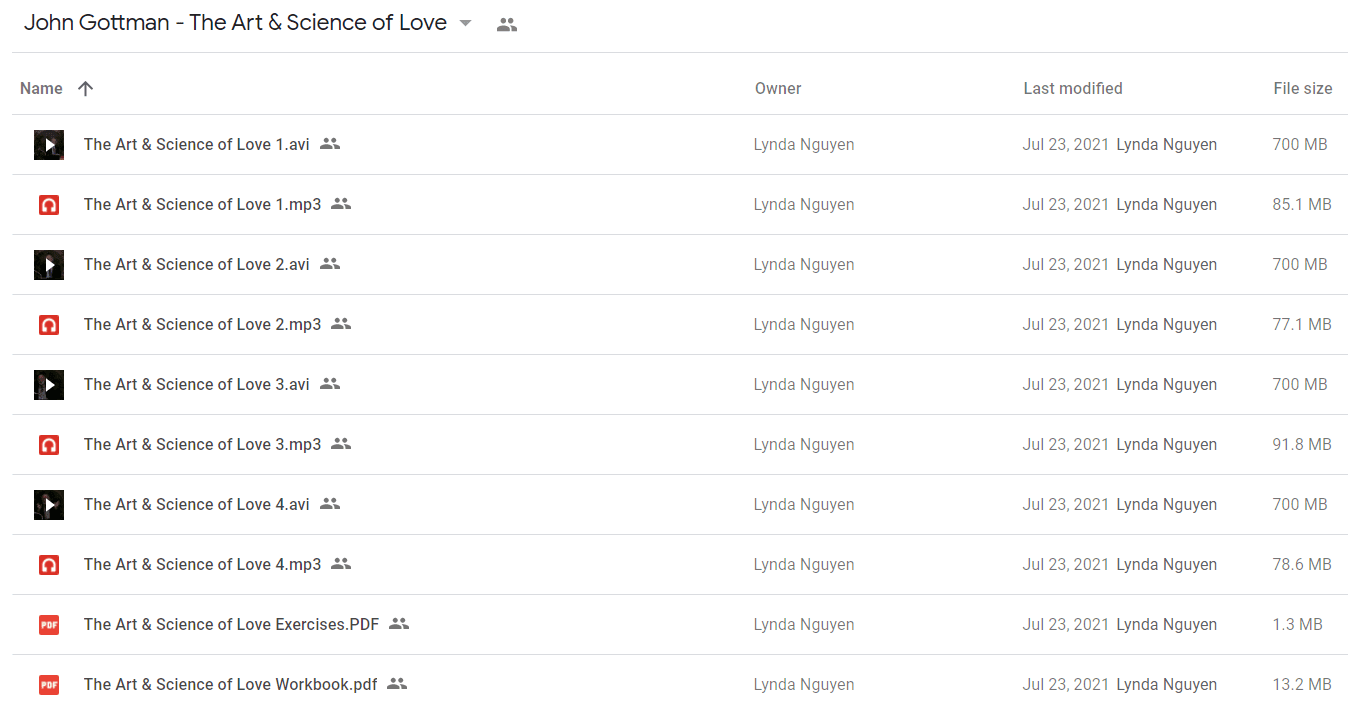Reverse sort order with Name arrow
The image size is (1348, 714).
click(x=85, y=88)
